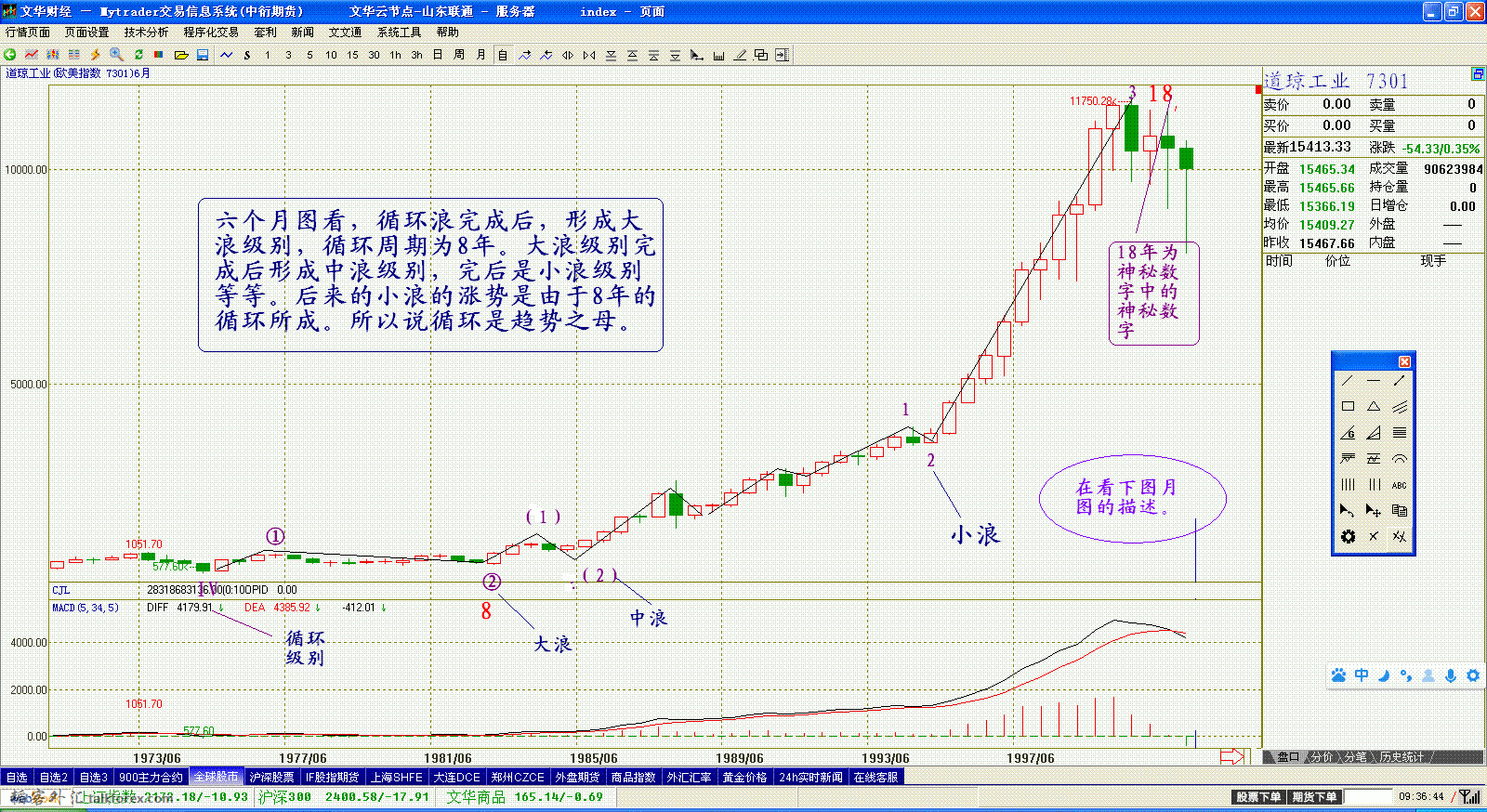This screenshot has height=812, width=1487.
Task: Select the move drawing arrow-cross tool
Action: pos(1374,511)
